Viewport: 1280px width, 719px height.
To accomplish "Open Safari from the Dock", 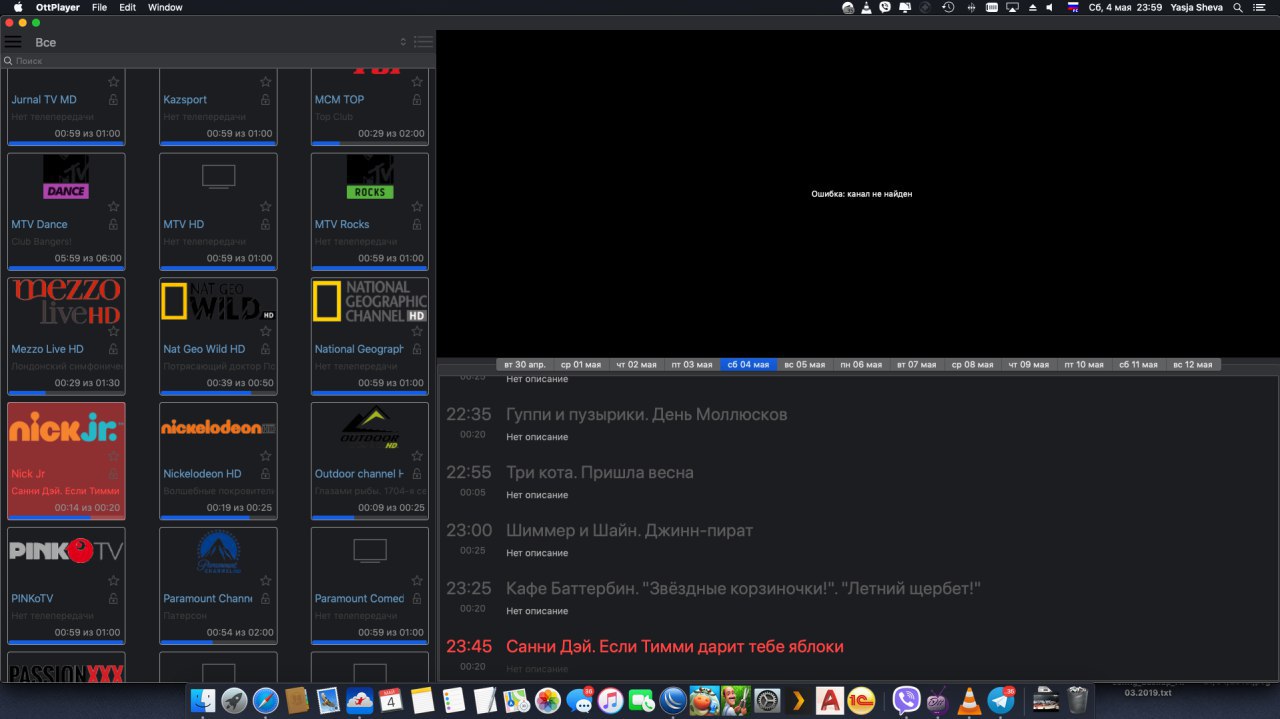I will click(x=266, y=700).
